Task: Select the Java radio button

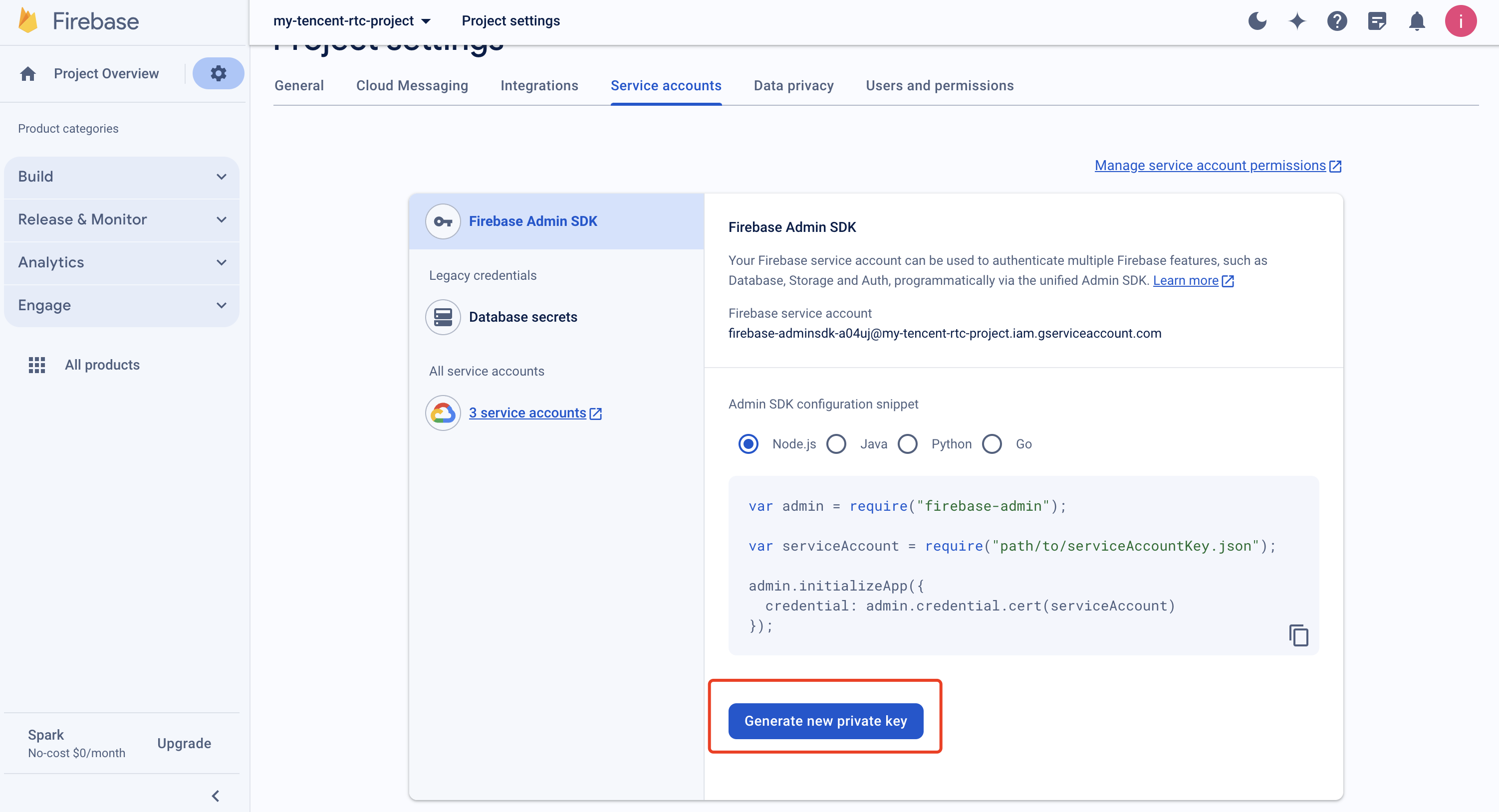Action: (x=836, y=444)
